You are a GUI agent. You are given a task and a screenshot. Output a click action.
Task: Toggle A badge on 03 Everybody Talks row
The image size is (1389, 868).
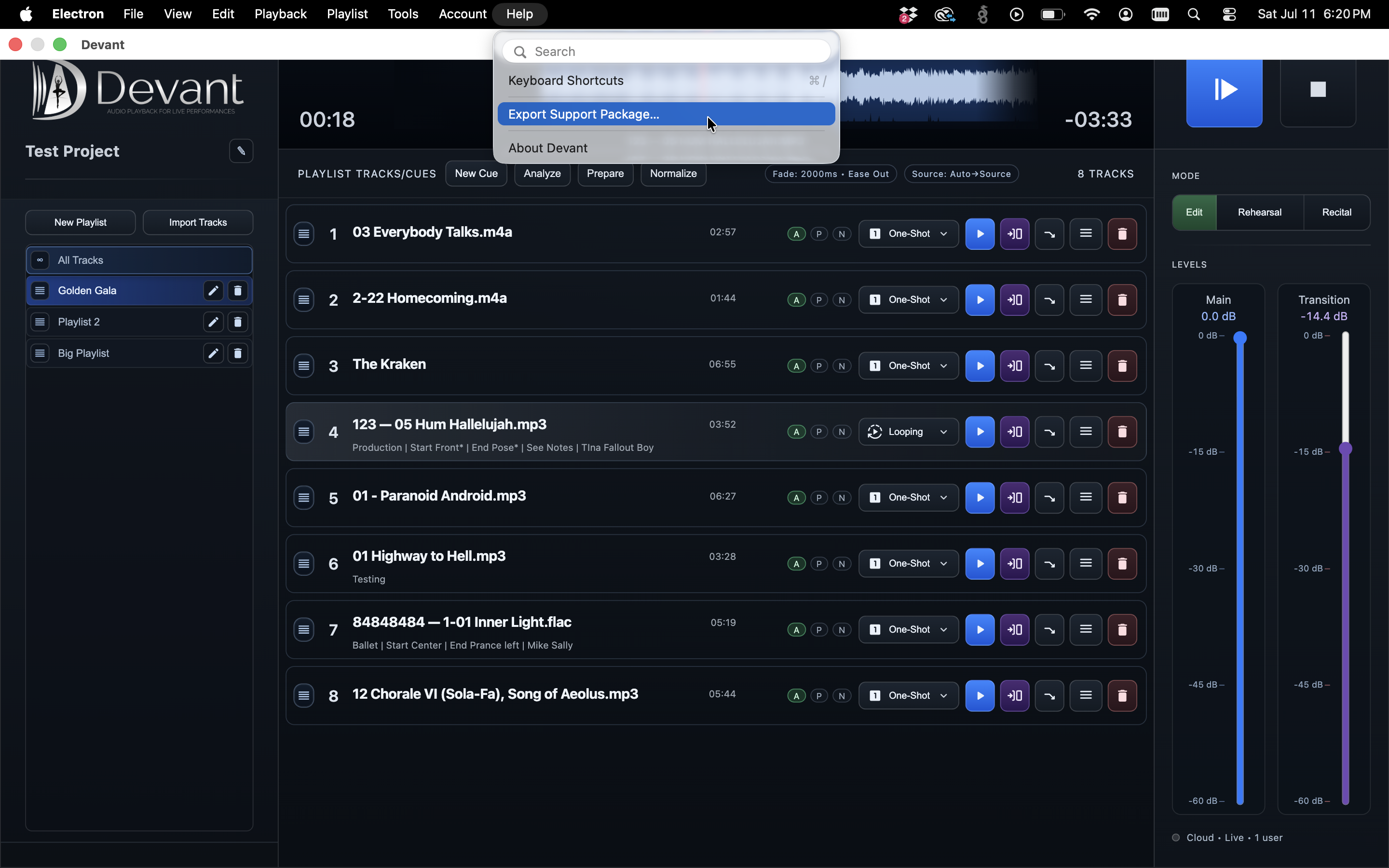[796, 234]
